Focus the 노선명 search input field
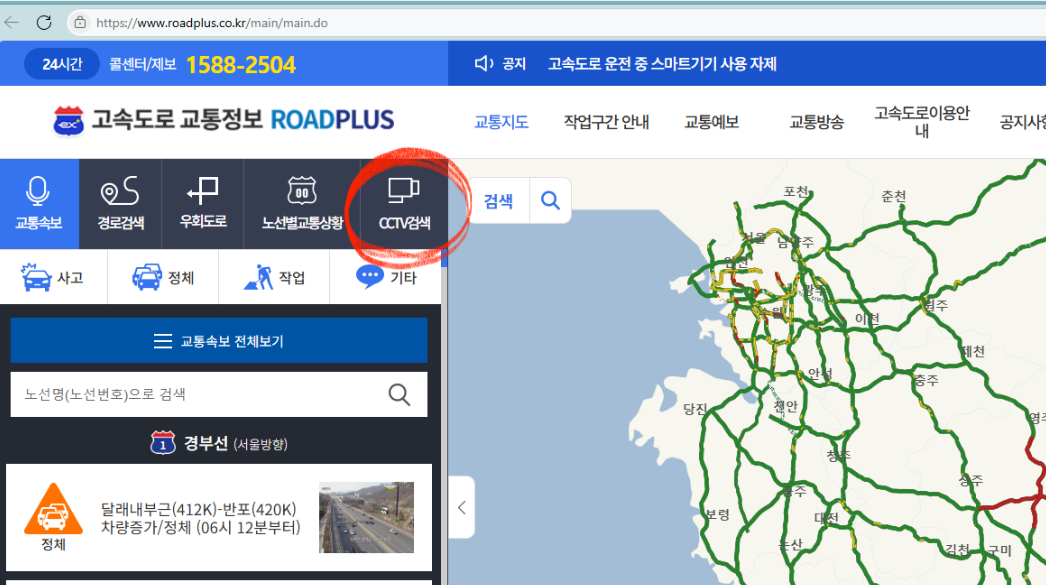The image size is (1046, 585). pos(219,394)
